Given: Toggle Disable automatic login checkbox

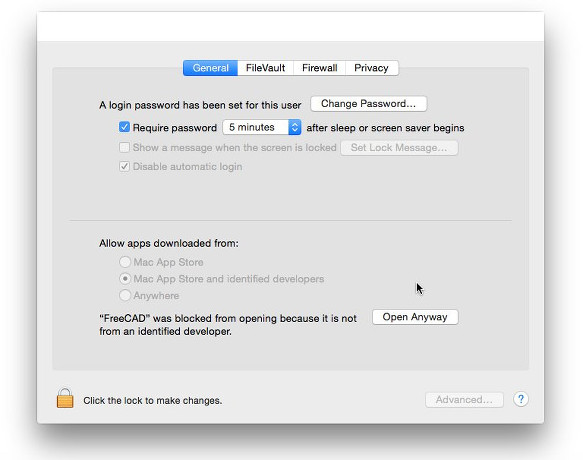Looking at the screenshot, I should (124, 166).
